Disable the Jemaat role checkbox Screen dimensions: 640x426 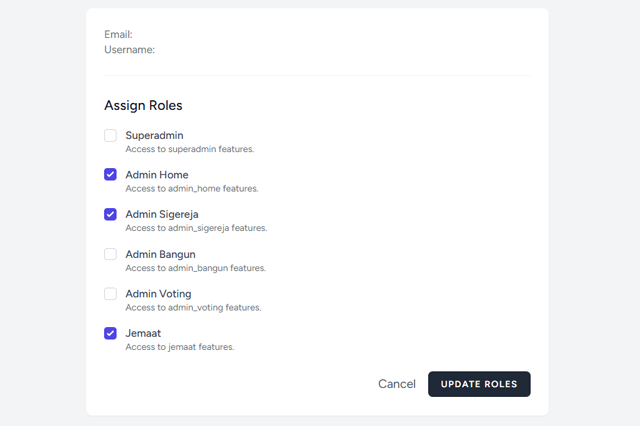pyautogui.click(x=111, y=333)
